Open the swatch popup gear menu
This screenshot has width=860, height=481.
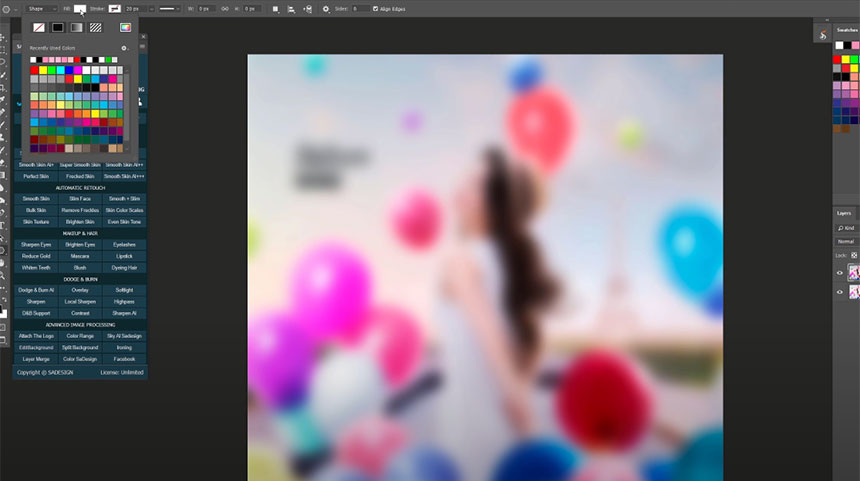click(124, 48)
